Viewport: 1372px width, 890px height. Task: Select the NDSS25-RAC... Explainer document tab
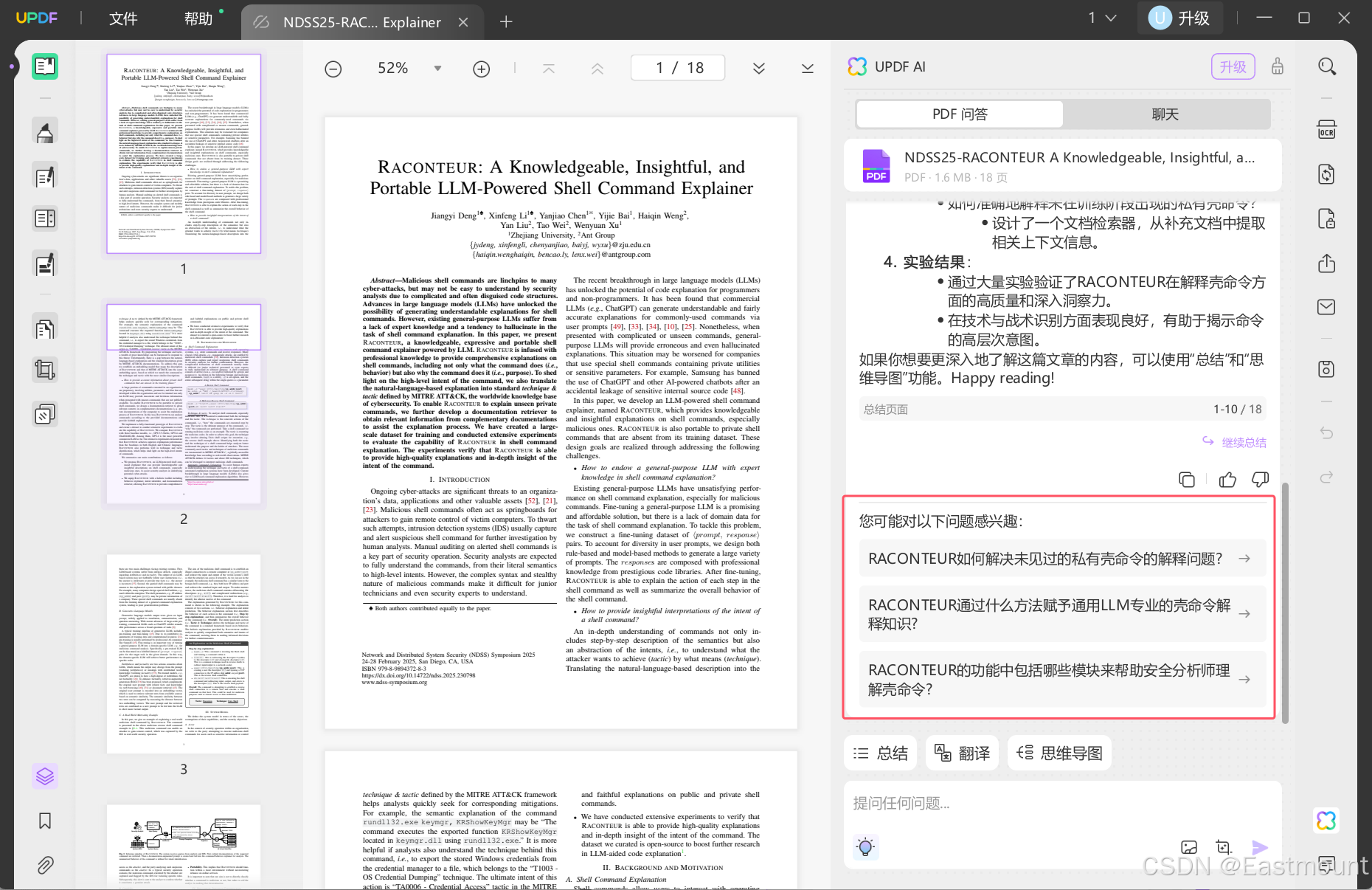(361, 22)
